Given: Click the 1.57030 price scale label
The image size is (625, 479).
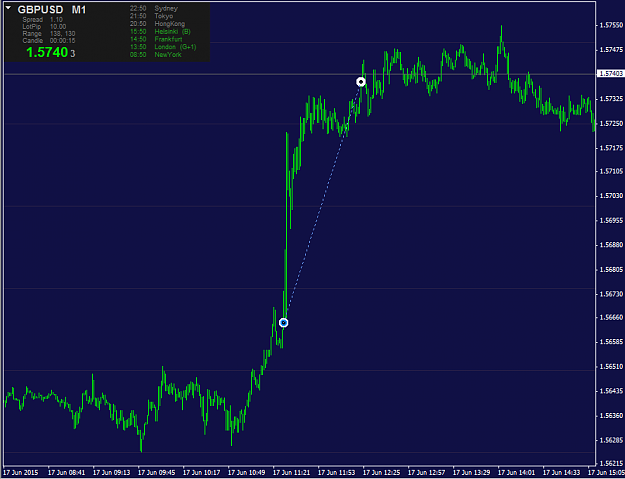Looking at the screenshot, I should pos(611,196).
